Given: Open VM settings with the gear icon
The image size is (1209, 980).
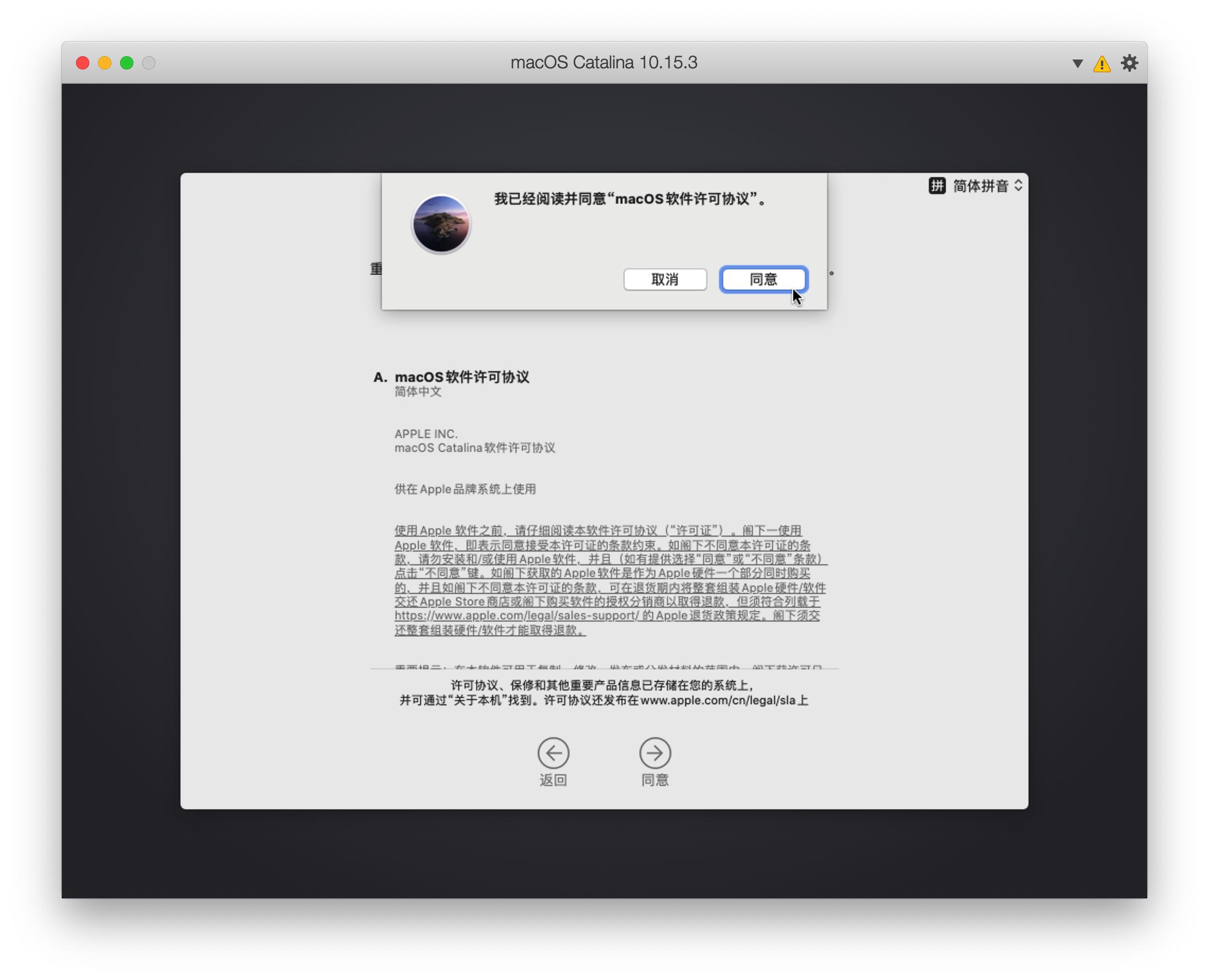Looking at the screenshot, I should 1130,63.
